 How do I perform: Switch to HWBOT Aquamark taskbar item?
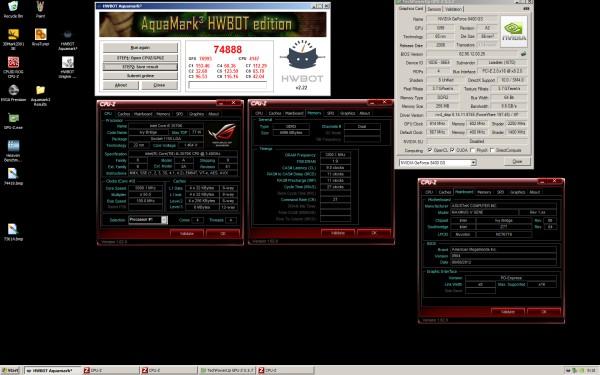pyautogui.click(x=52, y=370)
